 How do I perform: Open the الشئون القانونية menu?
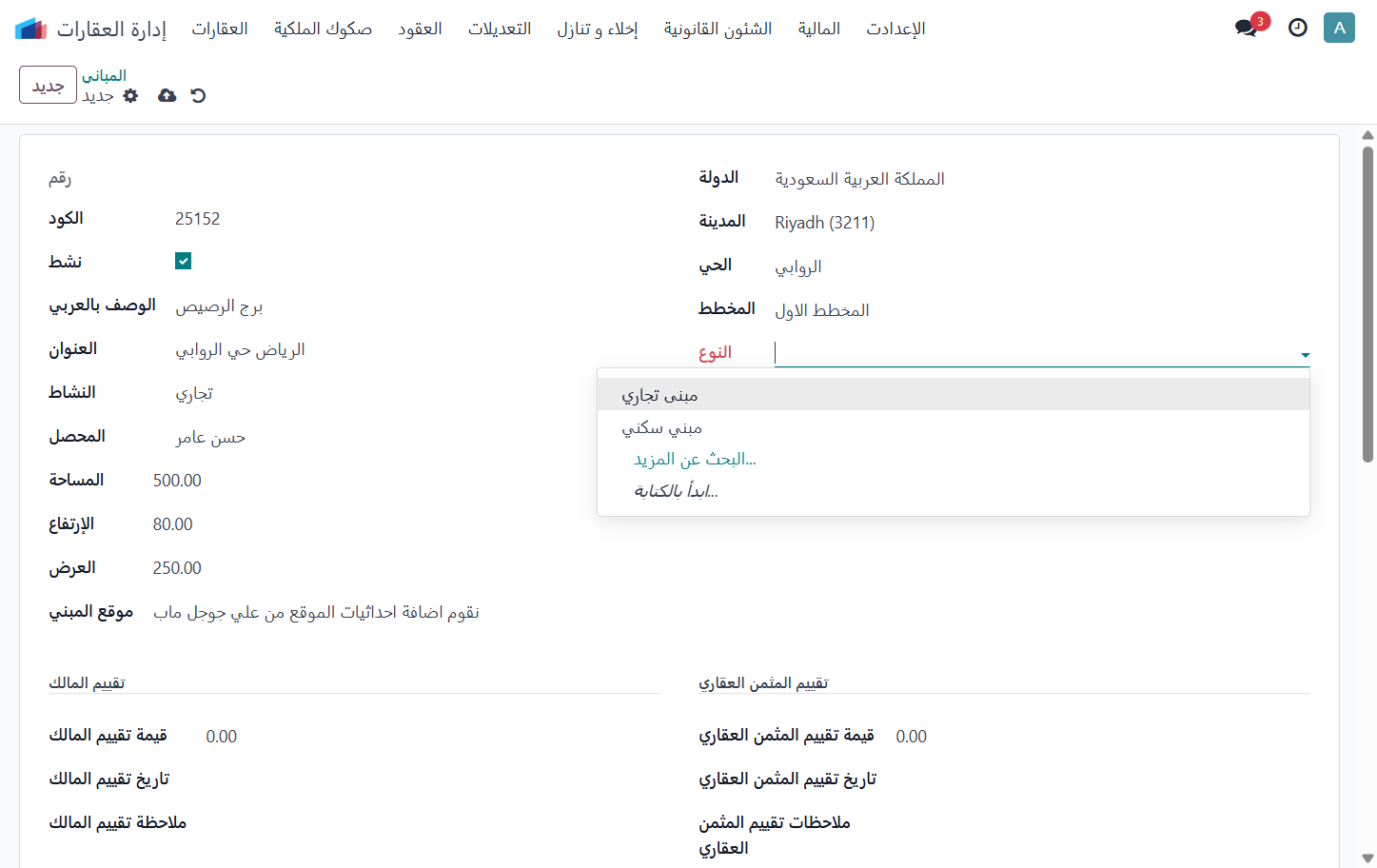point(718,29)
